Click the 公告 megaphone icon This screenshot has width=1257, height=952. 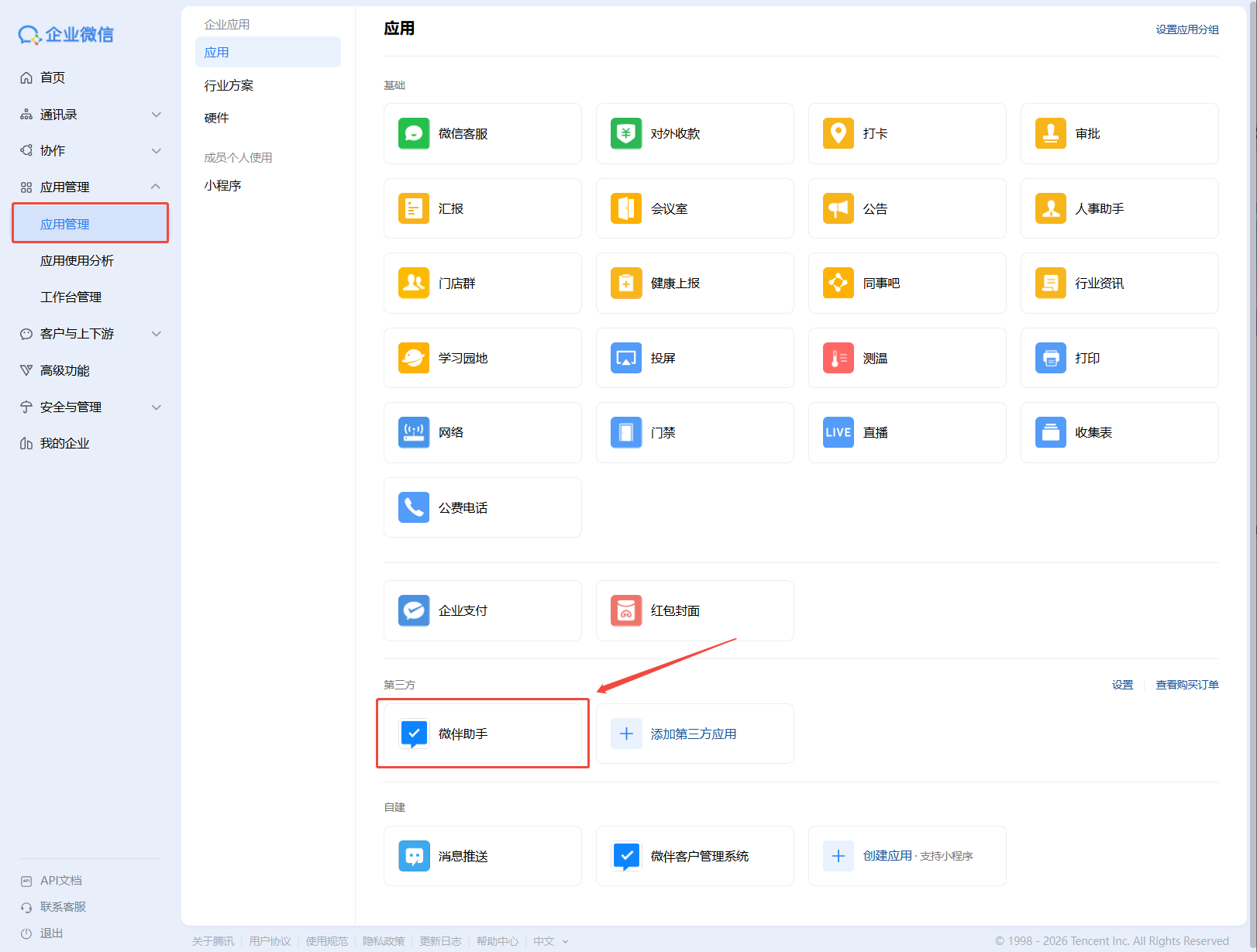click(x=839, y=208)
